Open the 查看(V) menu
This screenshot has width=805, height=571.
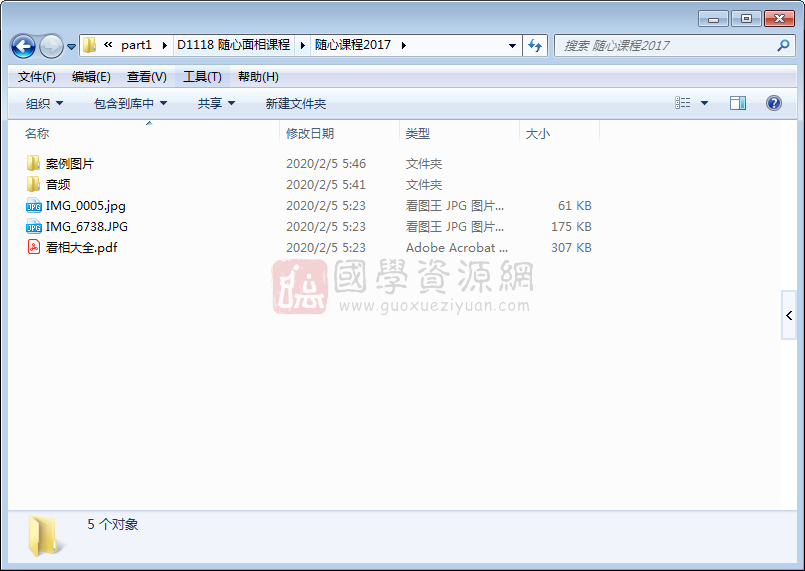[146, 77]
